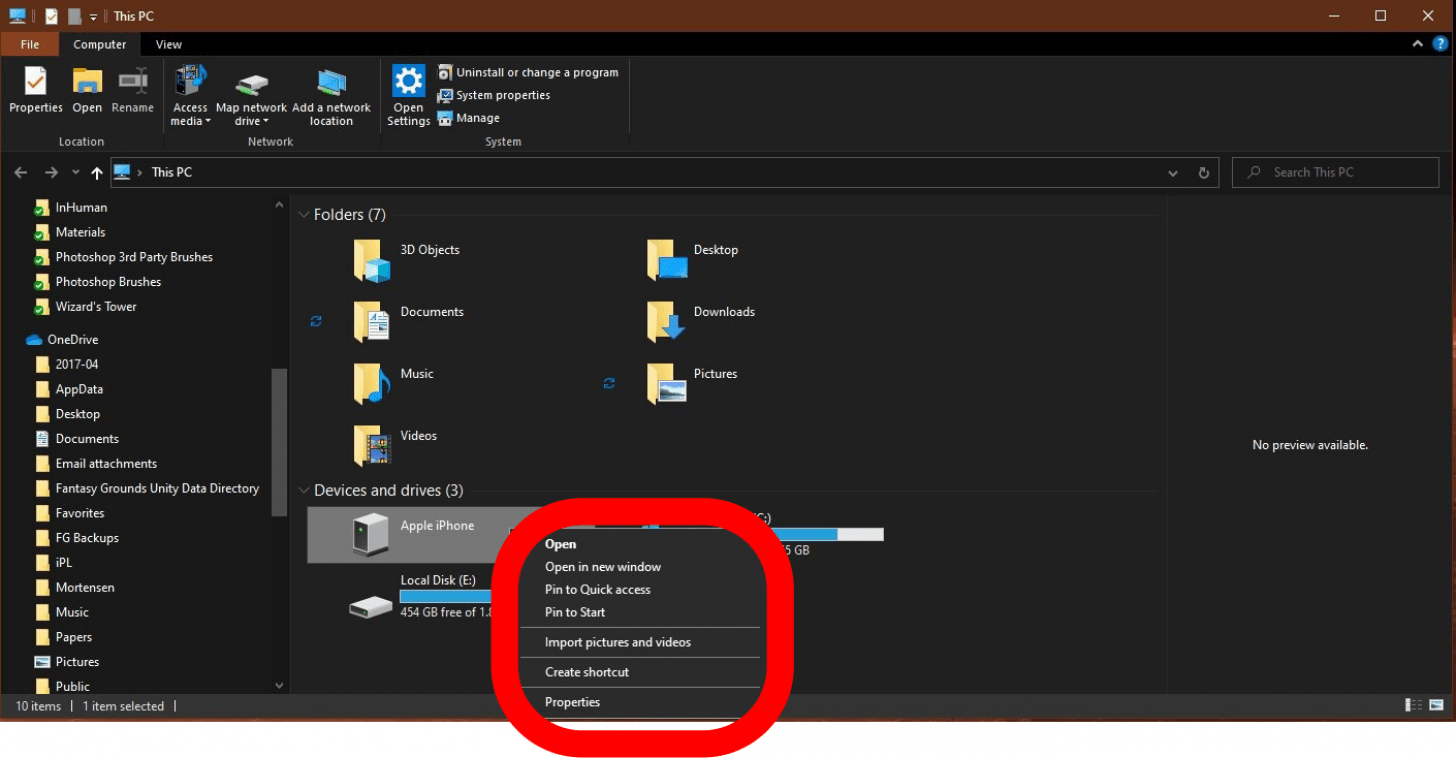Open the File ribbon tab

point(30,44)
